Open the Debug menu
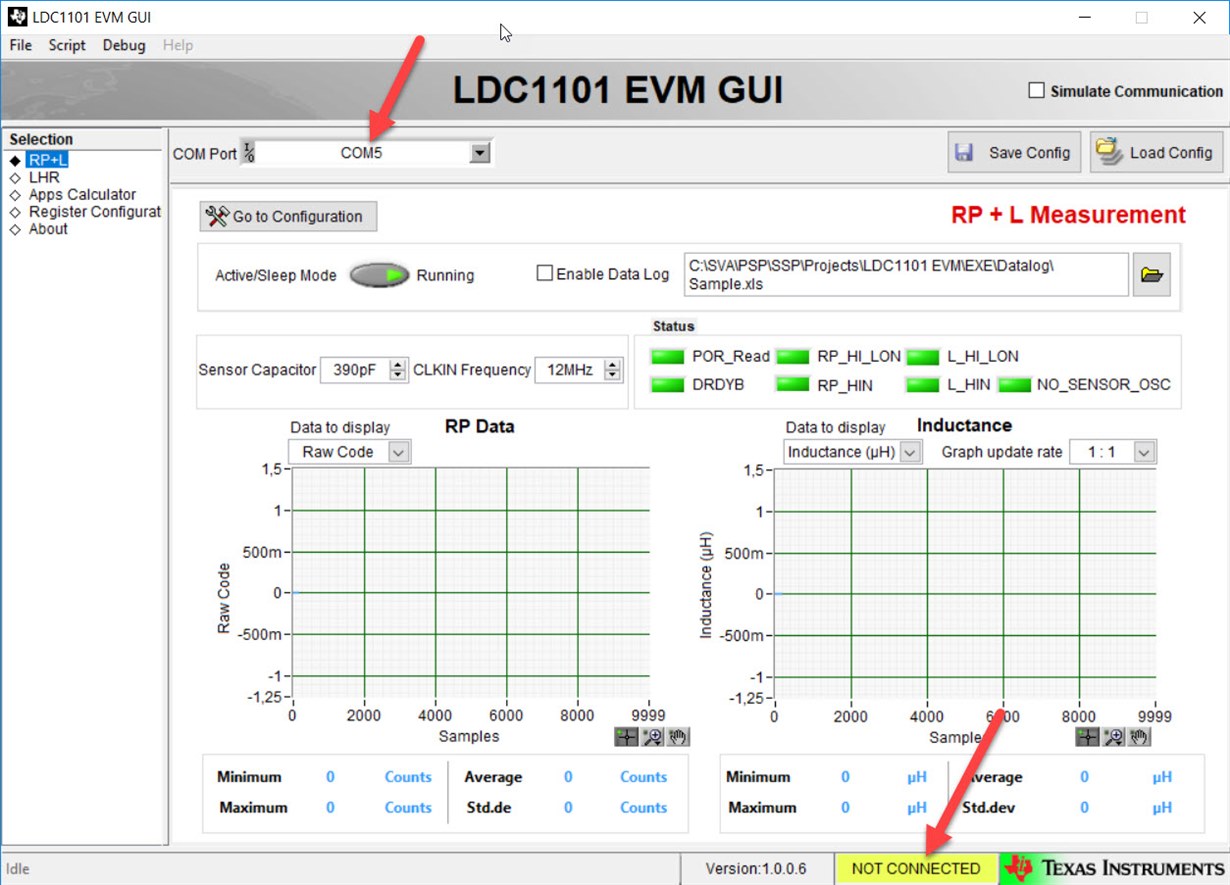 click(x=124, y=45)
